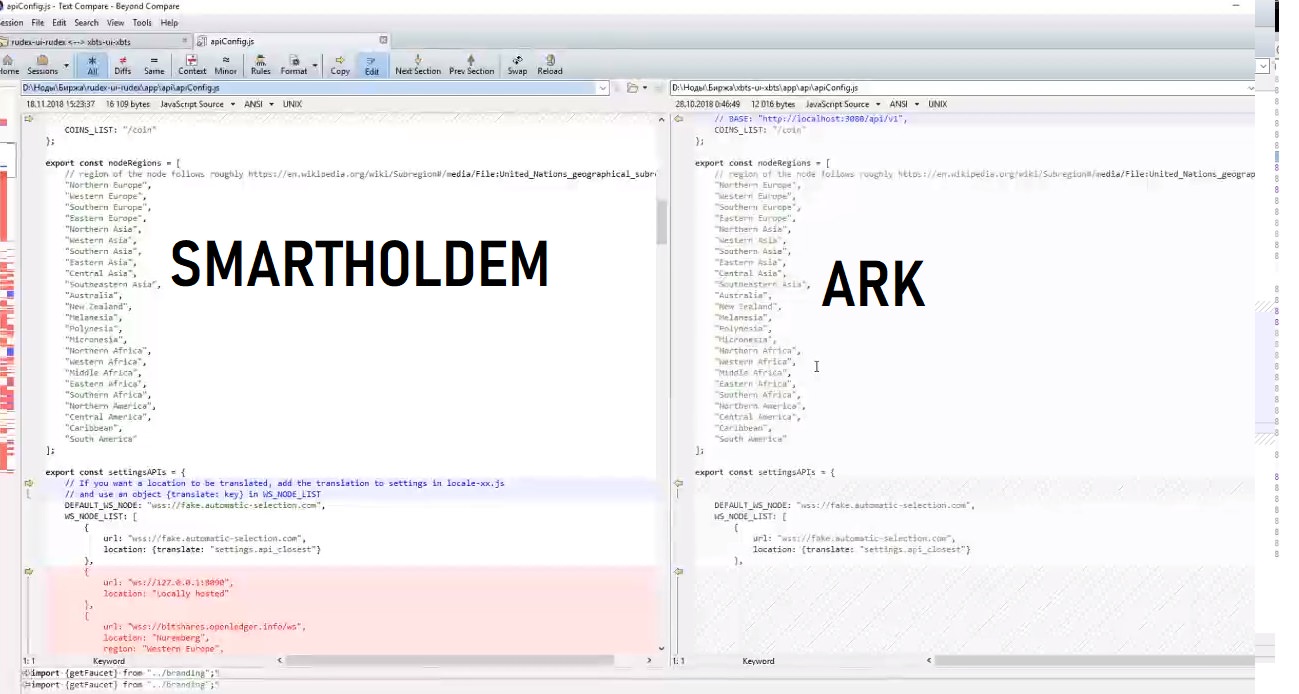Expand the left path history dropdown
Image resolution: width=1299 pixels, height=694 pixels.
tap(603, 88)
